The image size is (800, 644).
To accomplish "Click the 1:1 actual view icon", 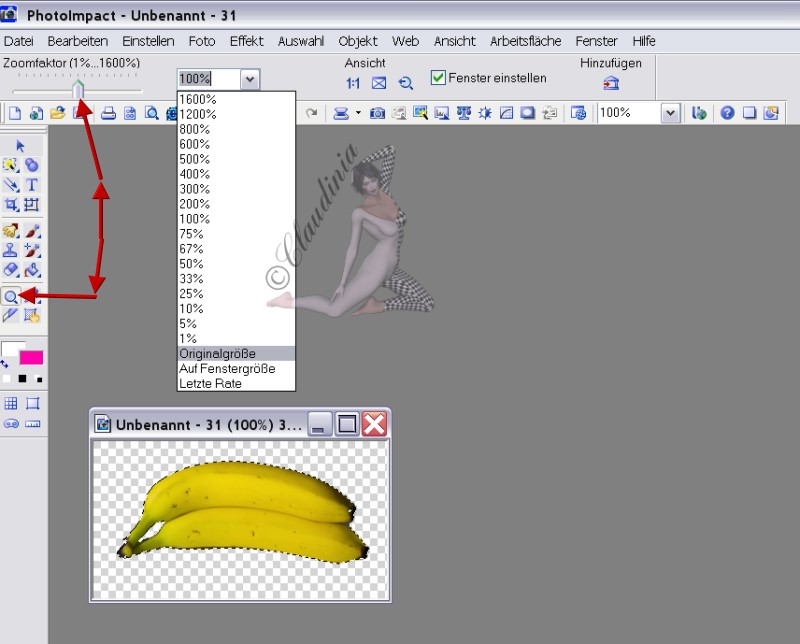I will coord(353,83).
